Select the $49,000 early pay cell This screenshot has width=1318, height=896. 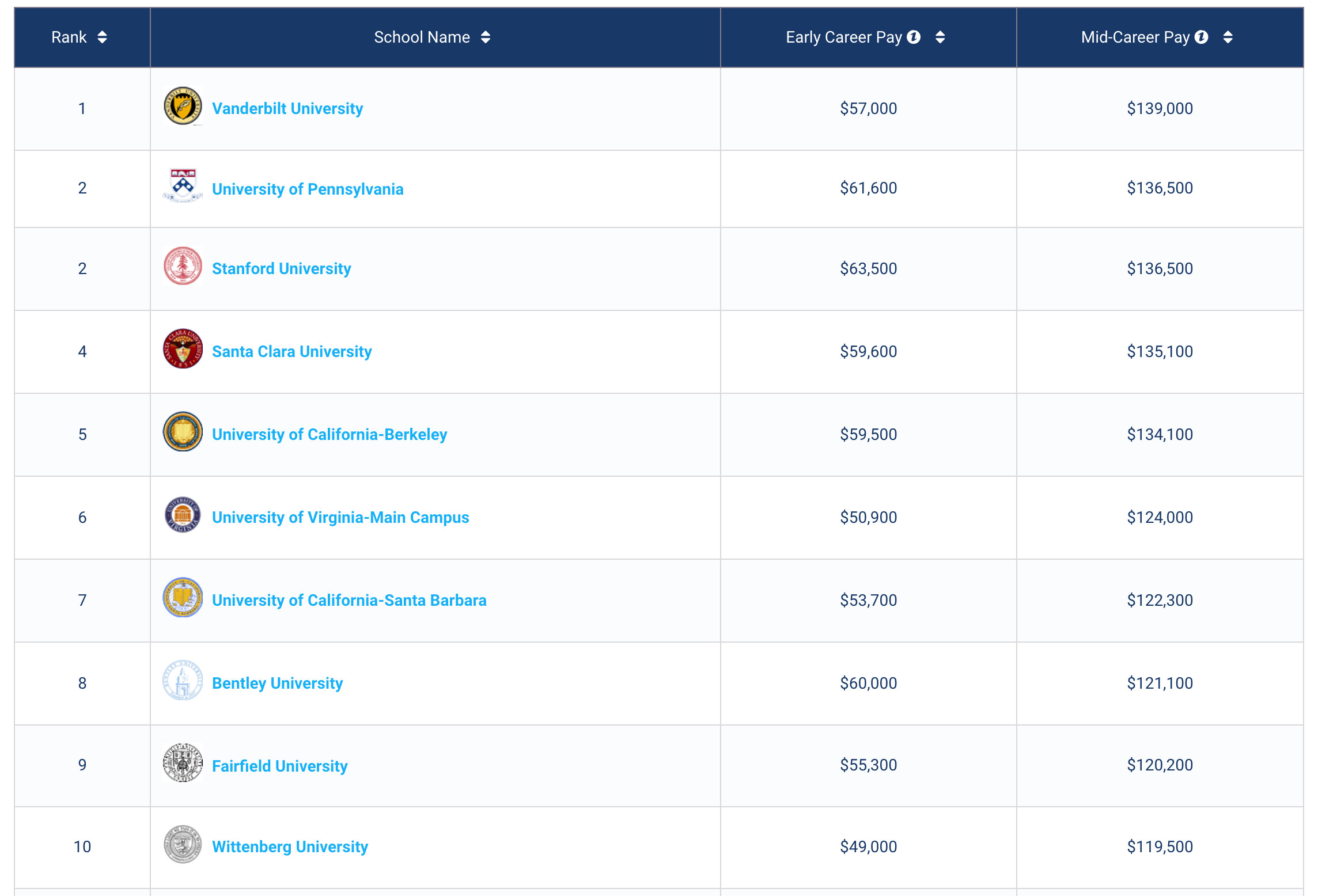click(869, 848)
